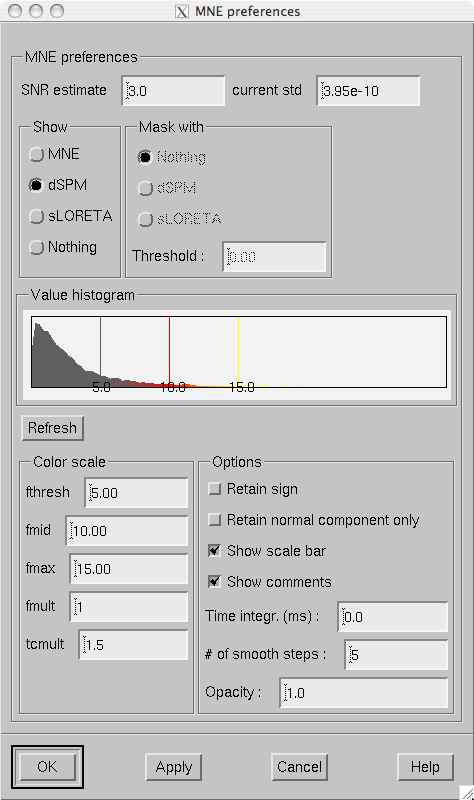Dismiss dialog with Cancel button
The image size is (474, 800).
pyautogui.click(x=300, y=767)
